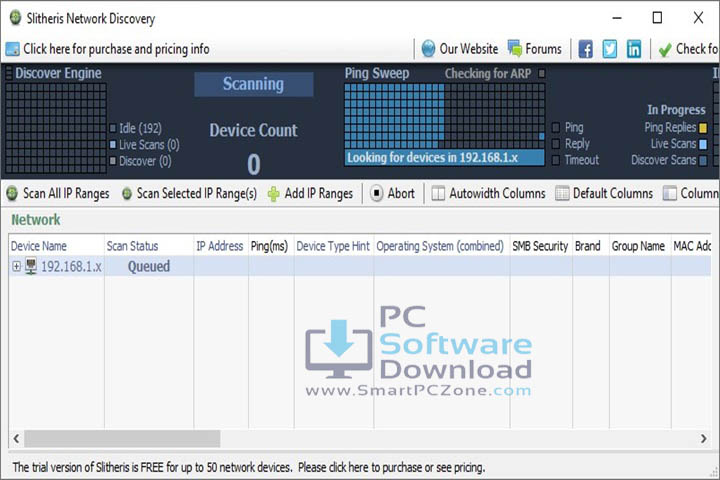Click the Scan Selected IP Range(s) icon
Screen dimensions: 720x480
[x=127, y=194]
